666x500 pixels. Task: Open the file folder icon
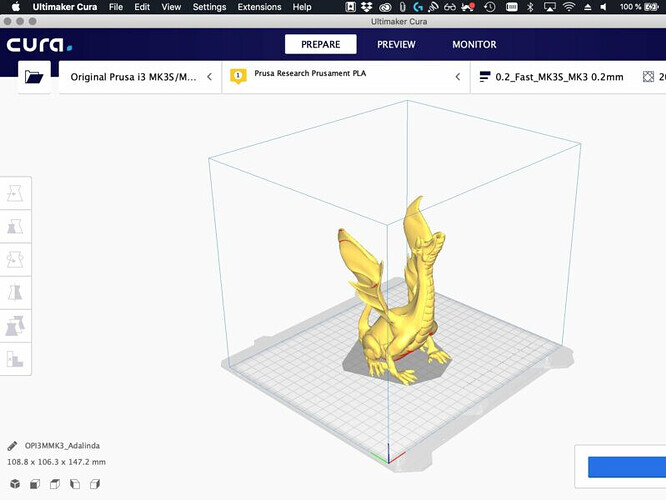click(x=34, y=77)
